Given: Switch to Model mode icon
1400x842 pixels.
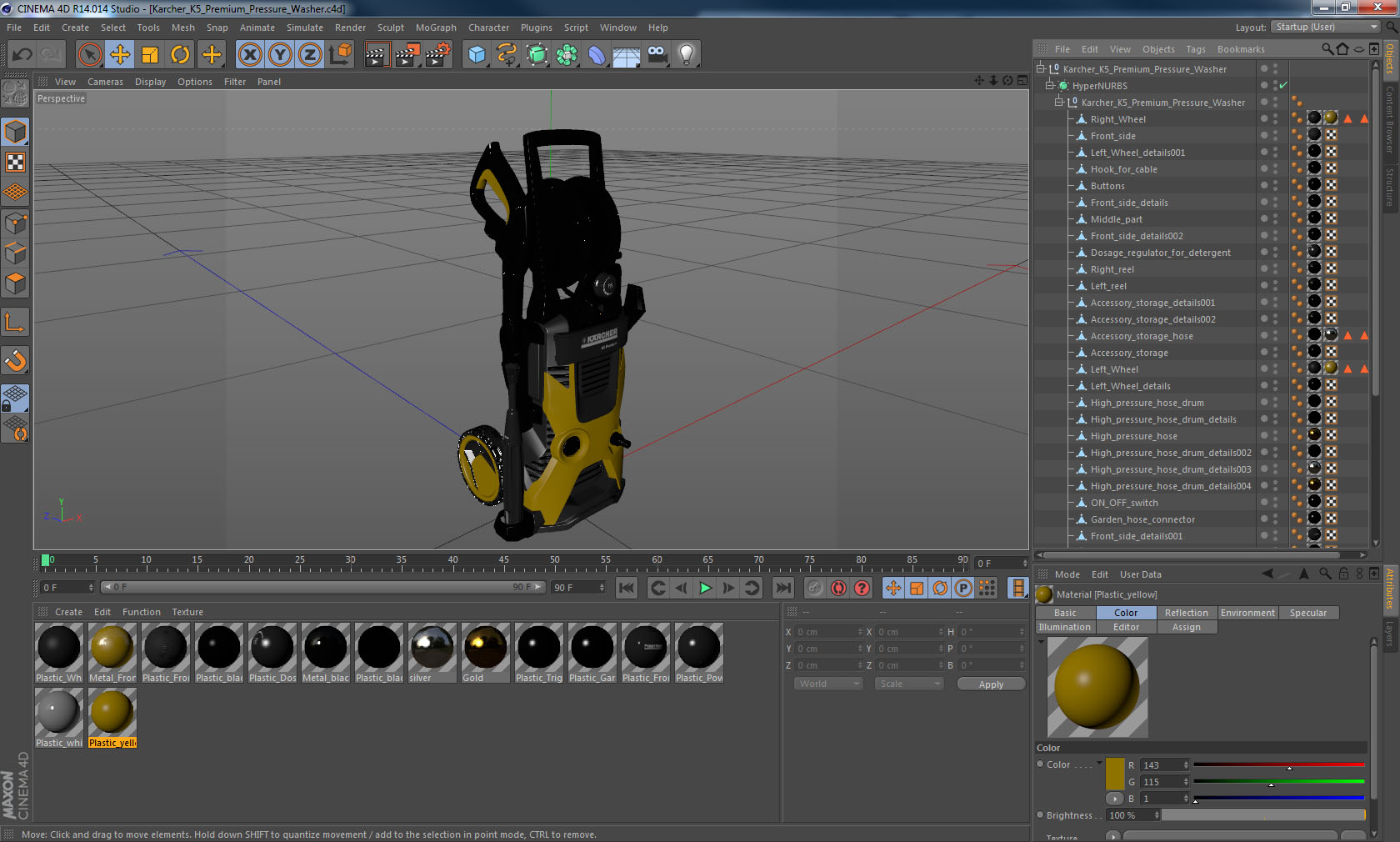Looking at the screenshot, I should [x=15, y=132].
